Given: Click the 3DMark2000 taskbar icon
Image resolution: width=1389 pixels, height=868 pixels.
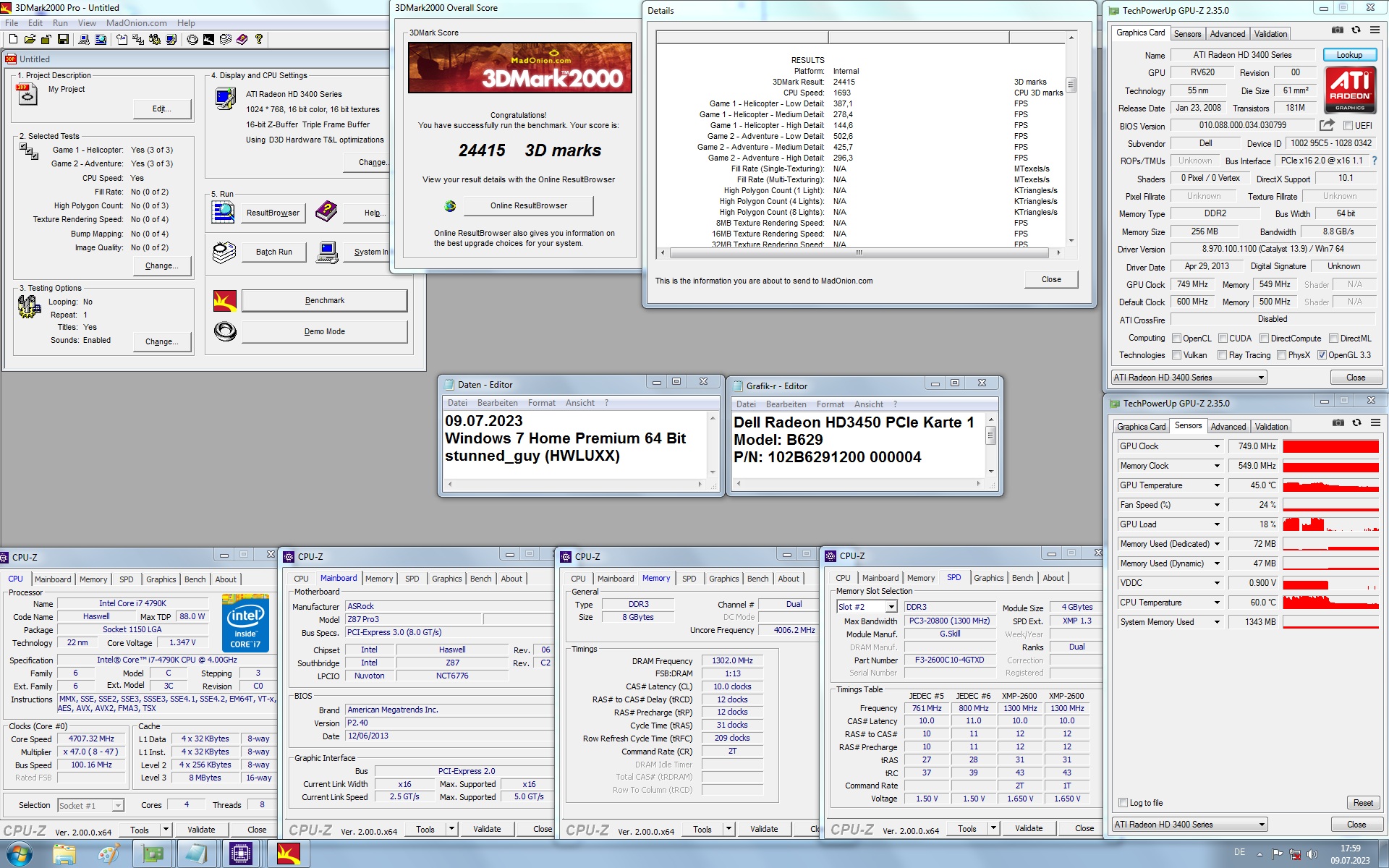Looking at the screenshot, I should pyautogui.click(x=288, y=854).
